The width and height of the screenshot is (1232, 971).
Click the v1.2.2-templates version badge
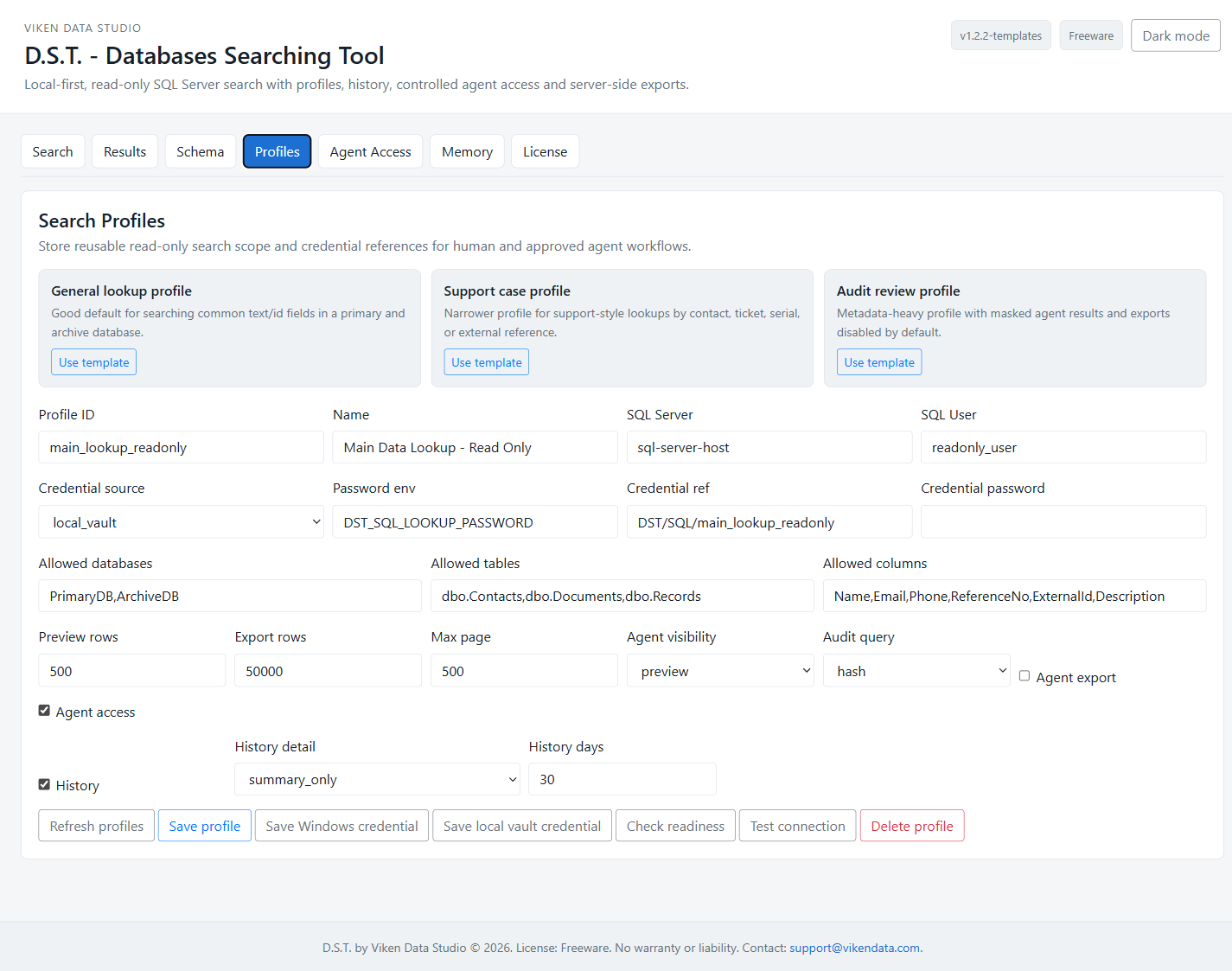[x=1001, y=35]
